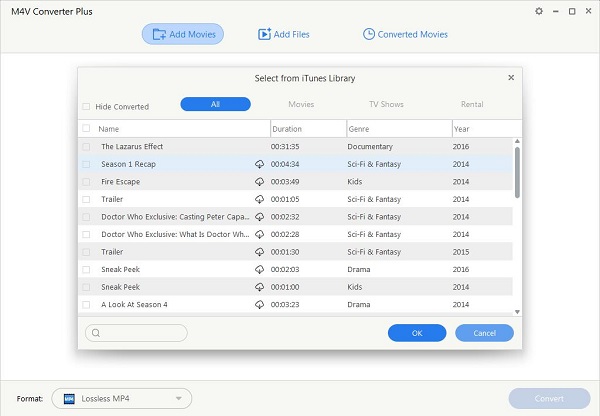Click the 00:03:23 duration cell
This screenshot has width=600, height=416.
285,305
